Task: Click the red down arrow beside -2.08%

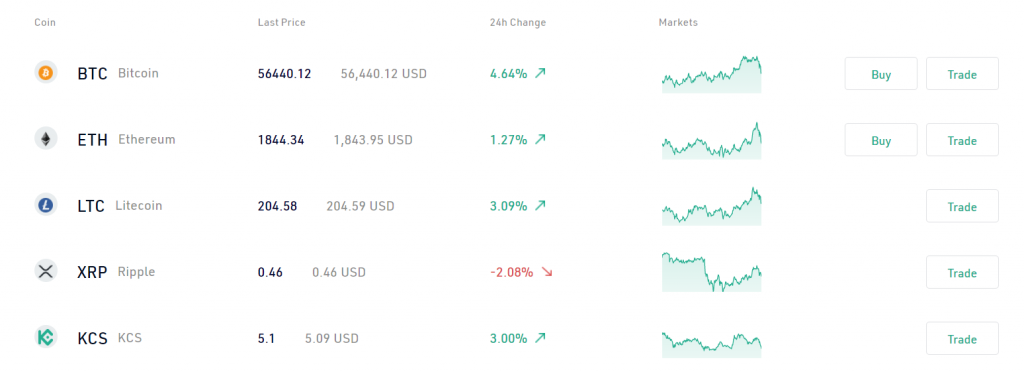Action: point(547,272)
